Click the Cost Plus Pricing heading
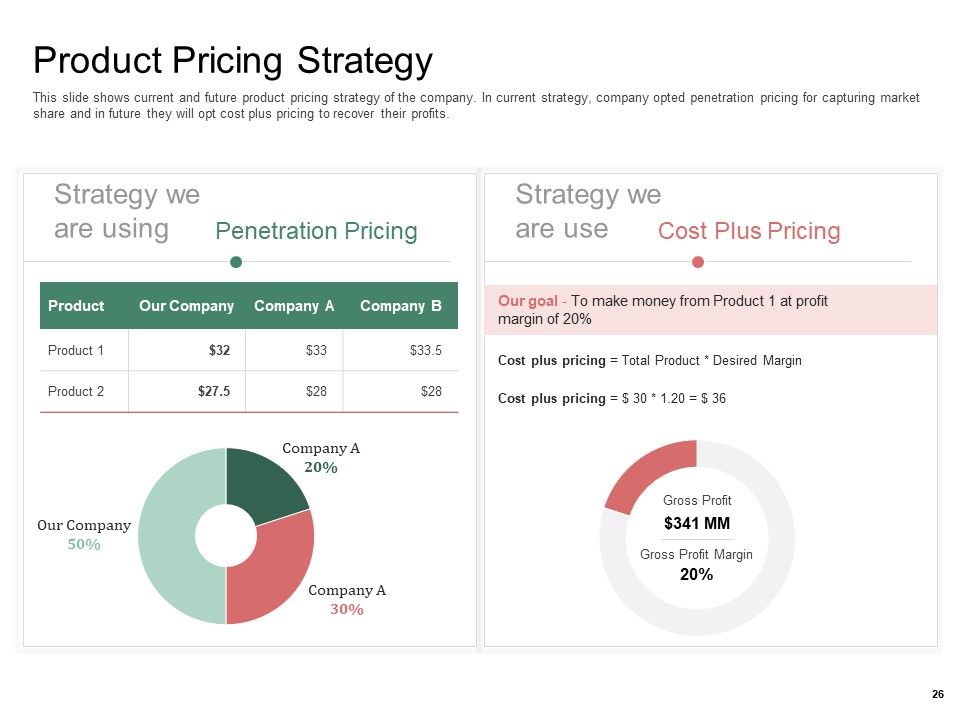Viewport: 960px width, 720px height. (x=749, y=231)
